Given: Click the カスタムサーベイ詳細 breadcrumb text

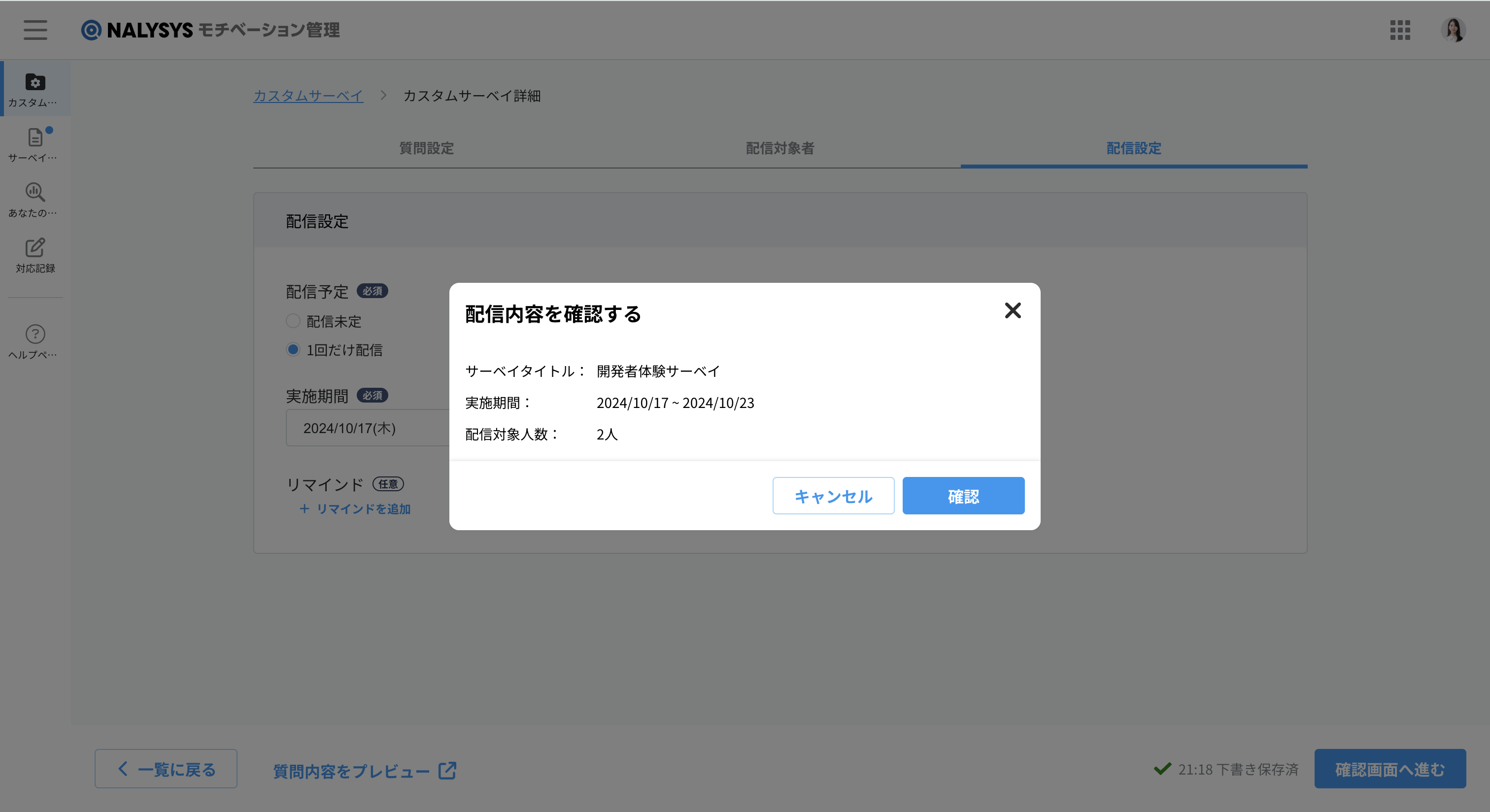Looking at the screenshot, I should click(x=472, y=96).
